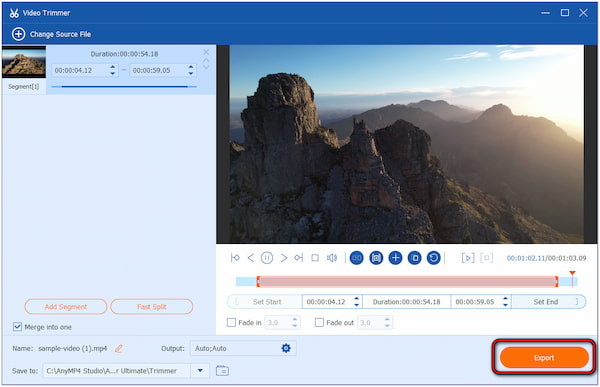The image size is (600, 387).
Task: Click the blue reset icon
Action: click(434, 258)
